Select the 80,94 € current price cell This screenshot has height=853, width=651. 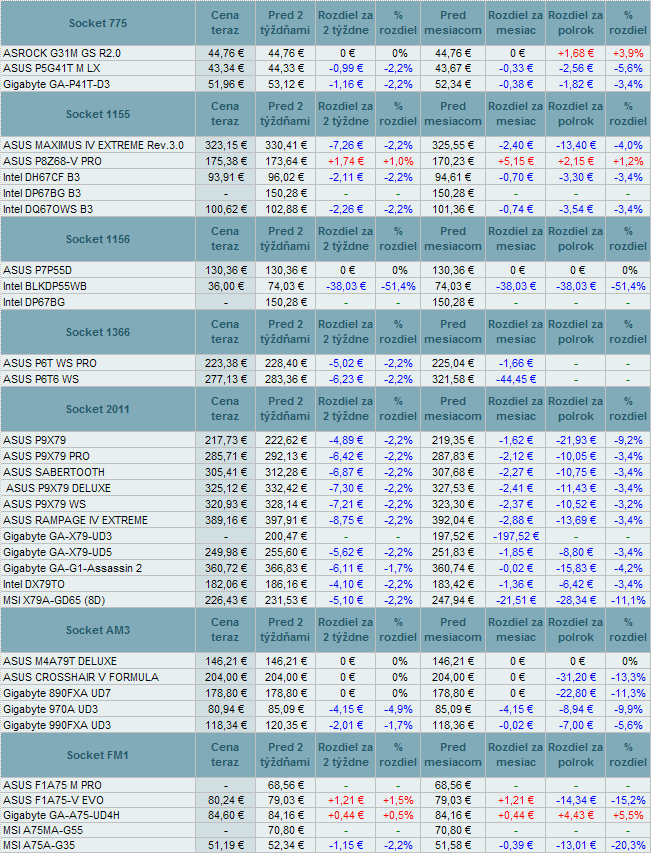(226, 709)
